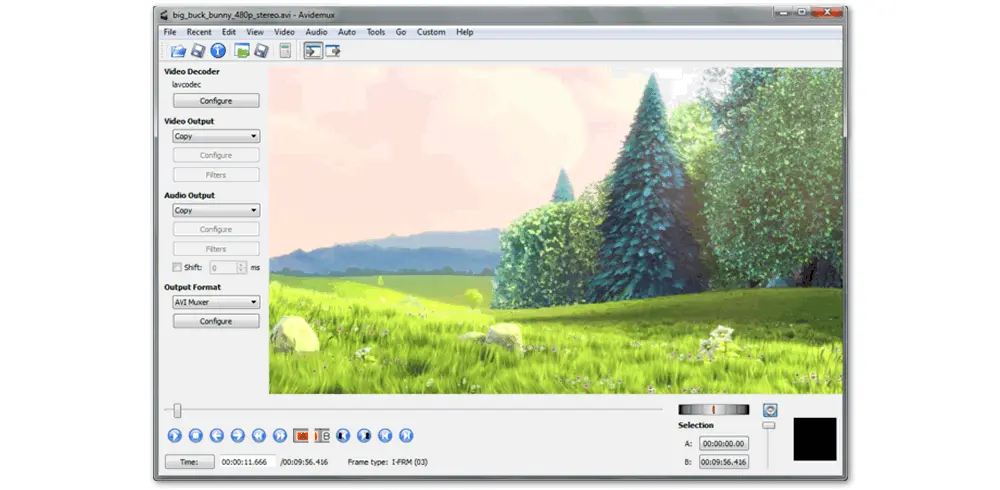Viewport: 1000px width, 490px height.
Task: Start playback with the Play button
Action: (175, 436)
